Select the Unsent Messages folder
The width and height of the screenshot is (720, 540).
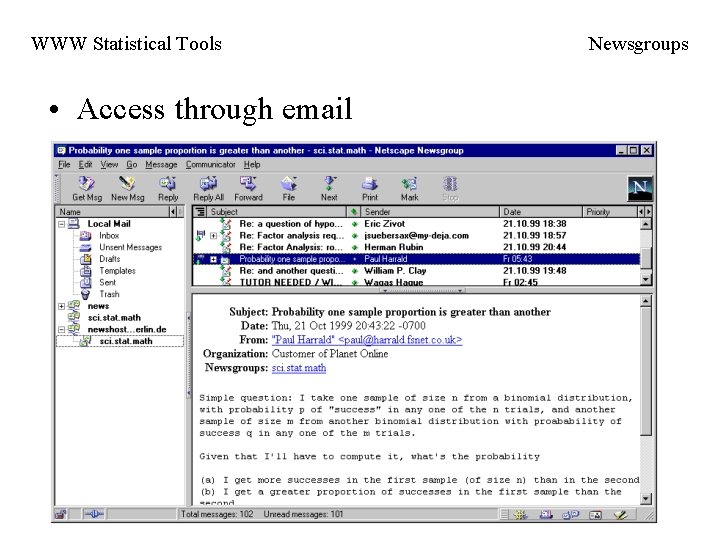pyautogui.click(x=130, y=248)
